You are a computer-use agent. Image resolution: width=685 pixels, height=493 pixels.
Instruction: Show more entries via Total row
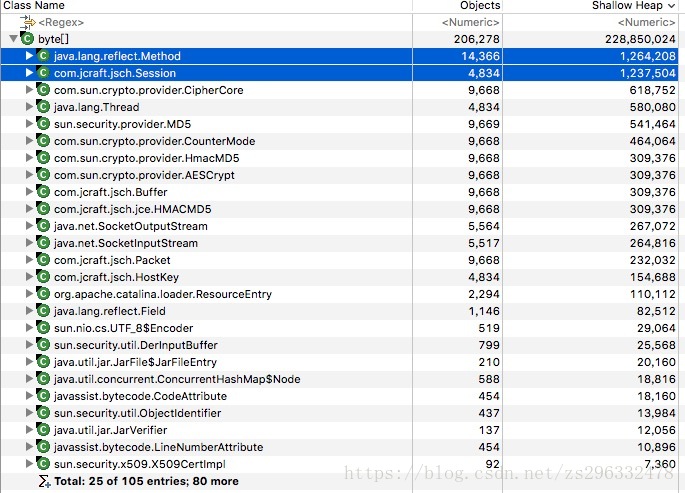point(146,481)
